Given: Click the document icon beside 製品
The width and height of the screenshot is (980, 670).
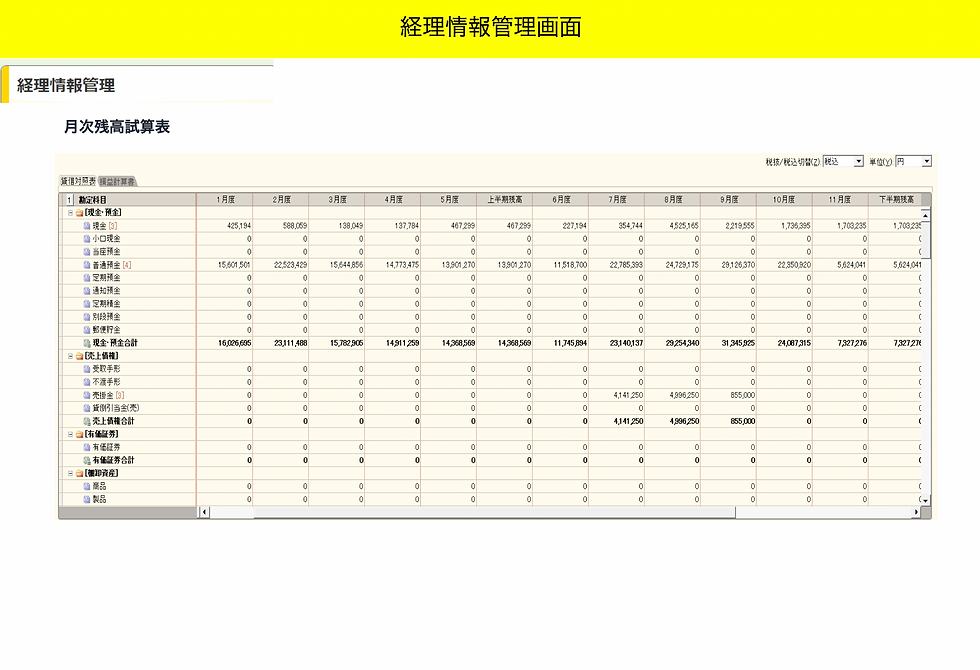Looking at the screenshot, I should (x=87, y=499).
